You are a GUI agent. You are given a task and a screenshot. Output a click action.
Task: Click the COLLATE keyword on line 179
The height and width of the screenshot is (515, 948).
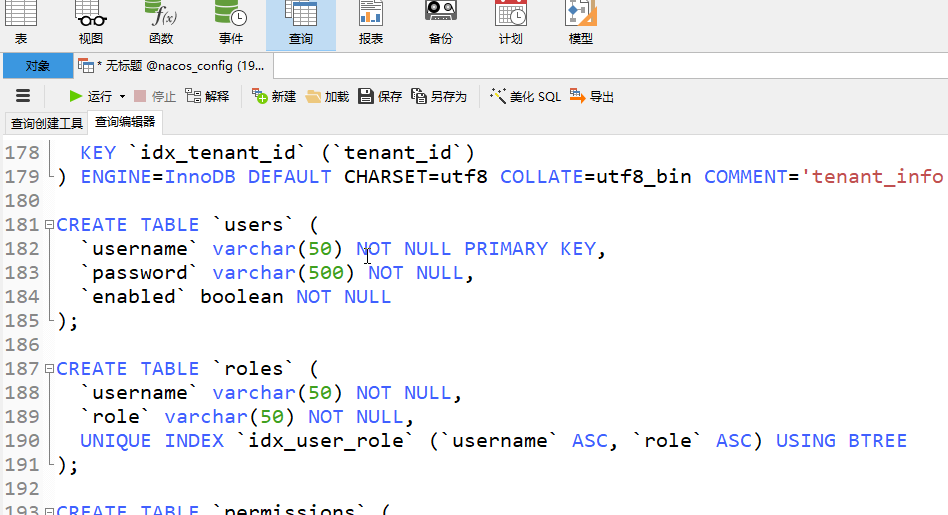(542, 177)
